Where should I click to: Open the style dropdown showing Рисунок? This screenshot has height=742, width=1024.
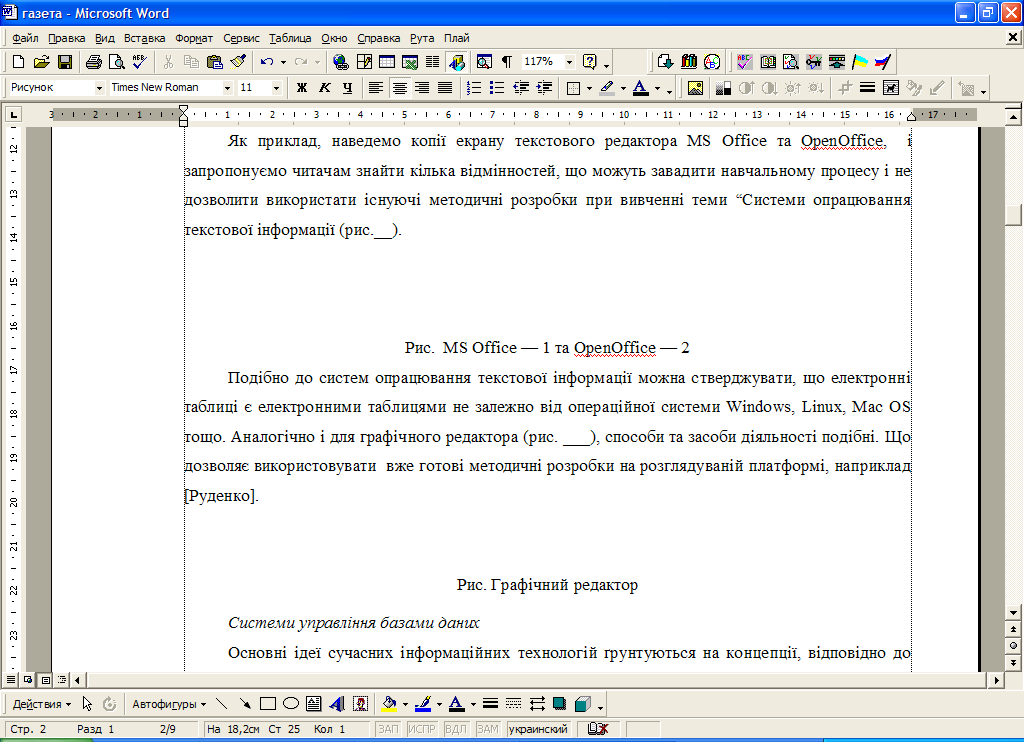98,88
